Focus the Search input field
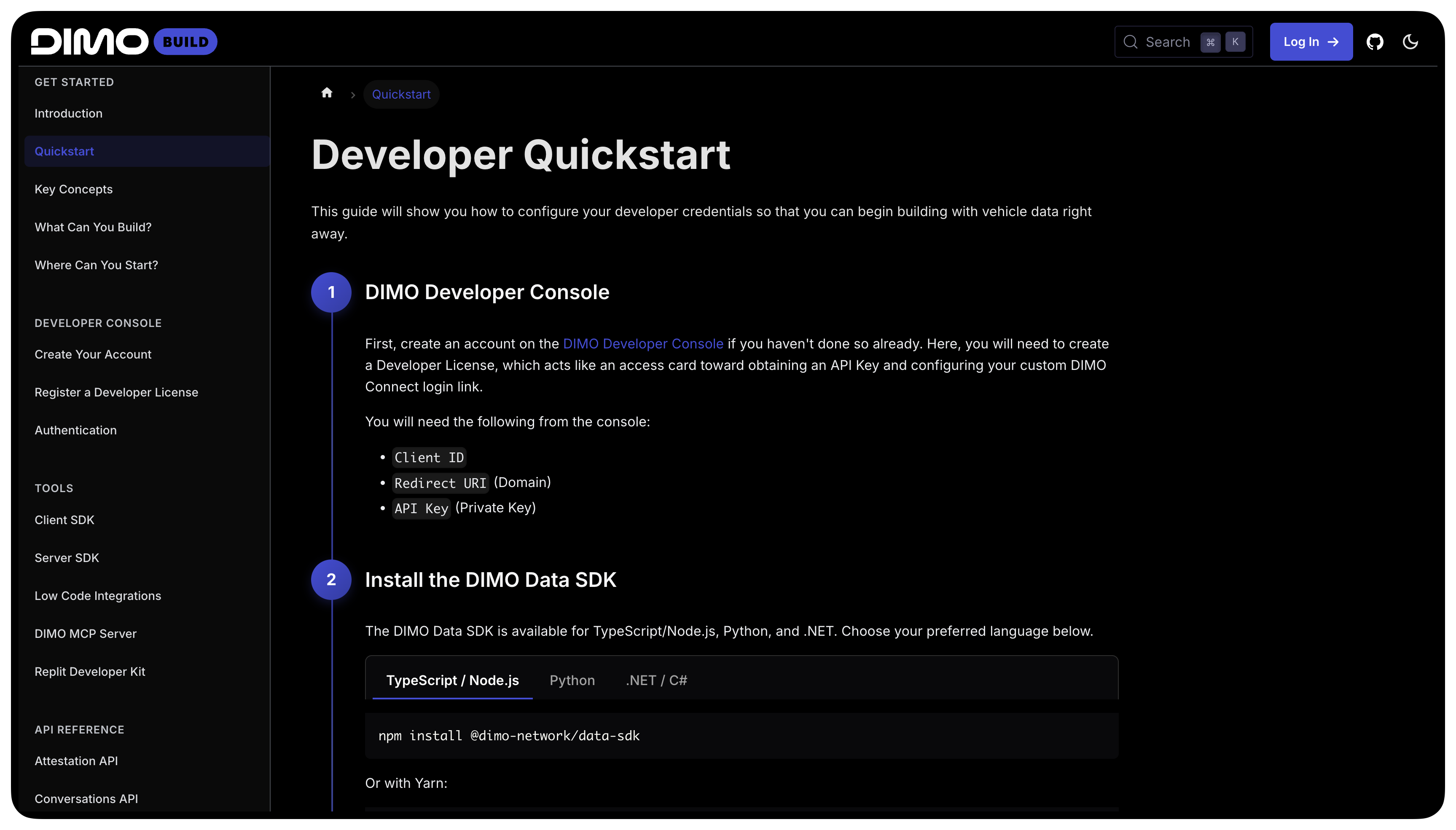 tap(1168, 42)
